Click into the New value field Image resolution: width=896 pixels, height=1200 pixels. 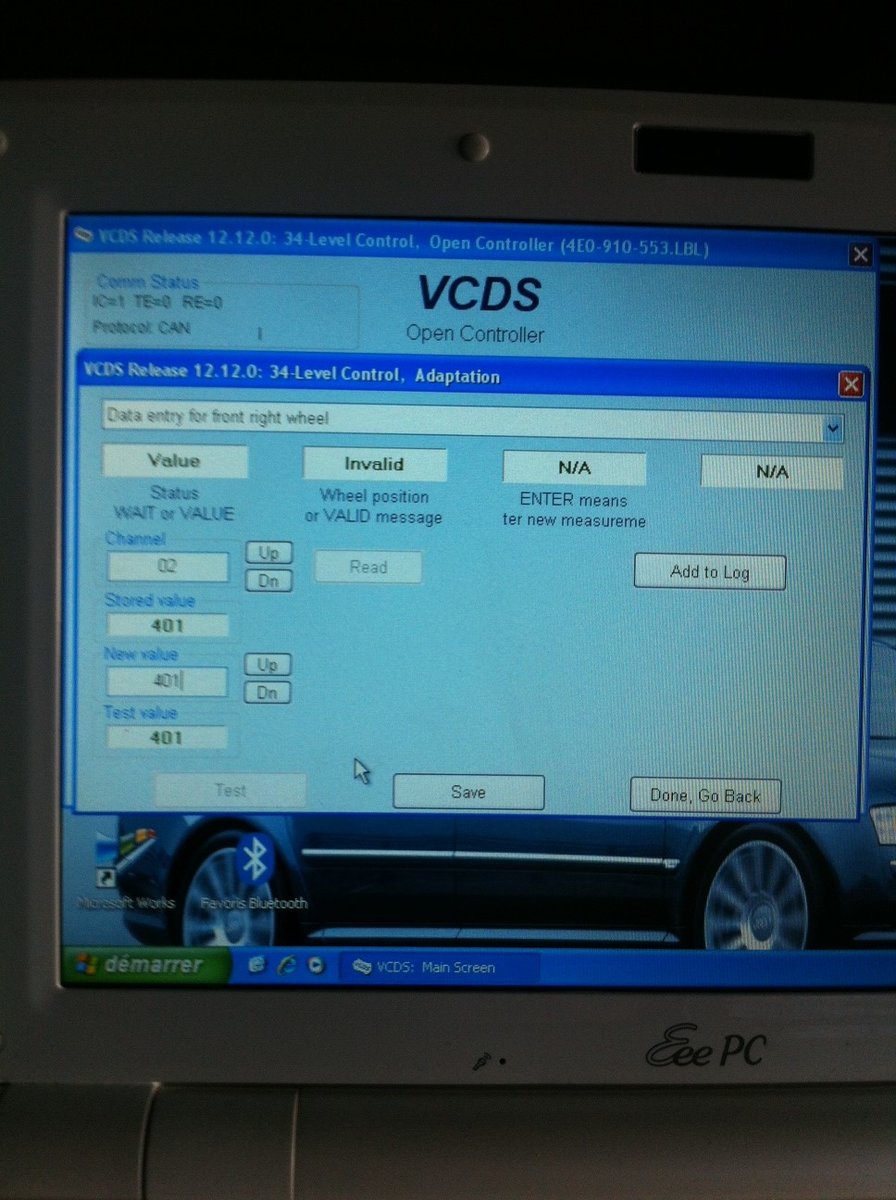click(x=167, y=681)
